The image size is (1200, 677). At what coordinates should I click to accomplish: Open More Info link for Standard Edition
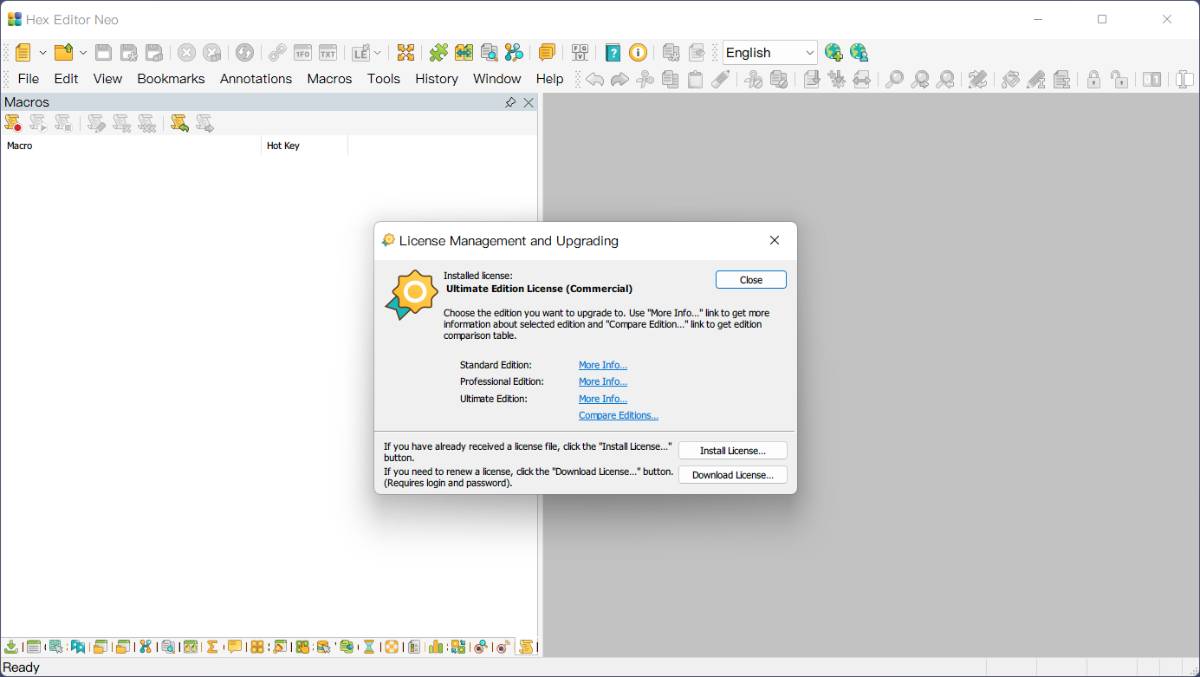click(x=603, y=365)
